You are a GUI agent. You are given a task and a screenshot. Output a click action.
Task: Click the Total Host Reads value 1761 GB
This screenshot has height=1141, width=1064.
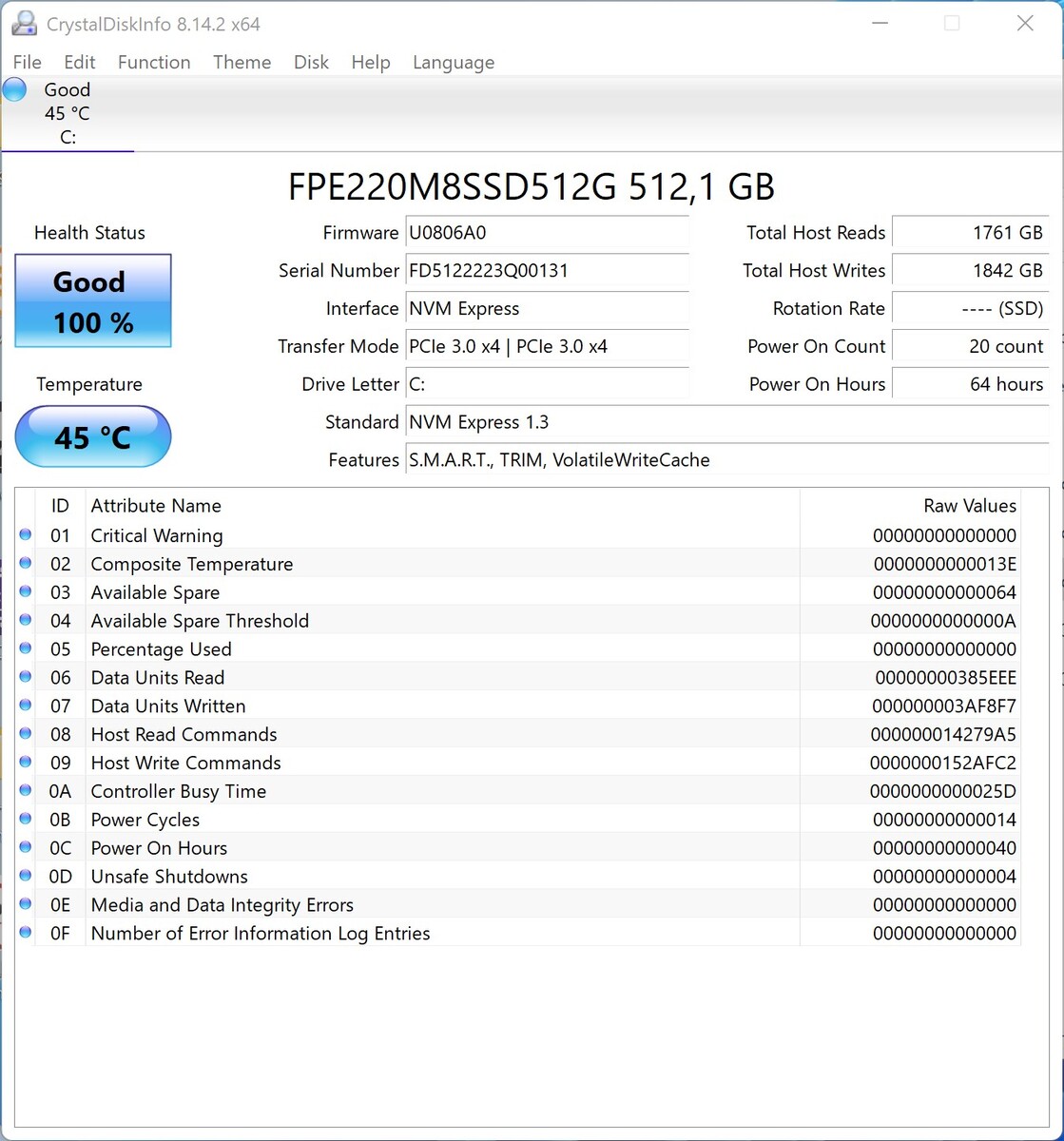pyautogui.click(x=971, y=233)
